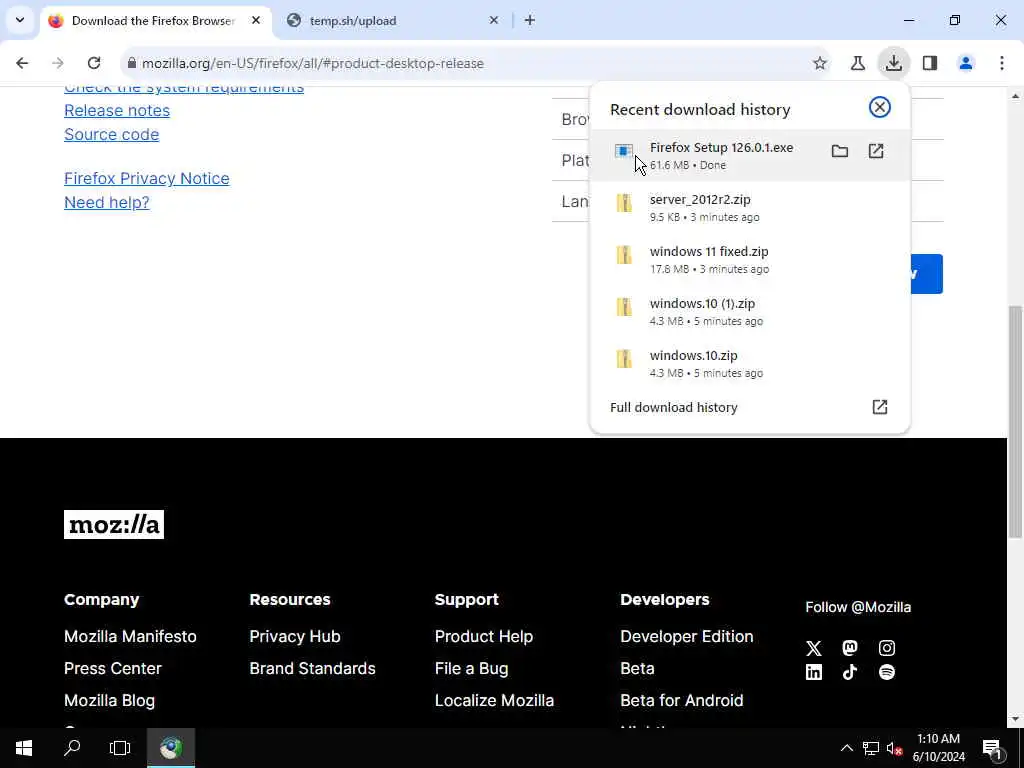This screenshot has height=768, width=1024.
Task: Open Mozilla's LinkedIn profile icon
Action: coord(814,672)
